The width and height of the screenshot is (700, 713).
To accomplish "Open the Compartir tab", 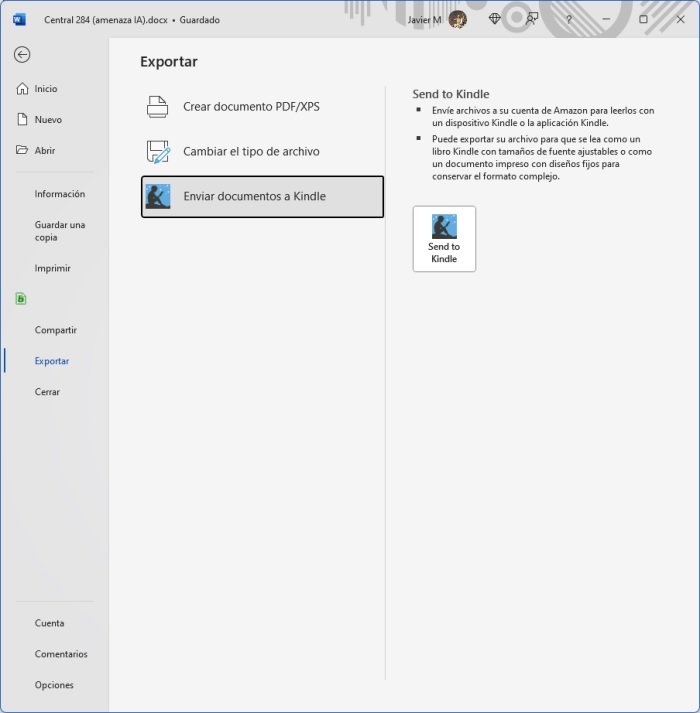I will pyautogui.click(x=55, y=330).
